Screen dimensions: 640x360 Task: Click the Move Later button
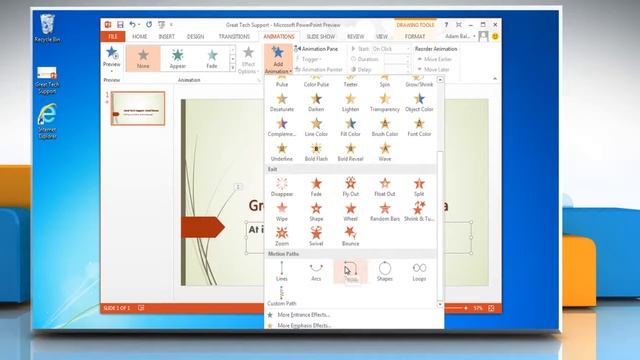coord(433,70)
